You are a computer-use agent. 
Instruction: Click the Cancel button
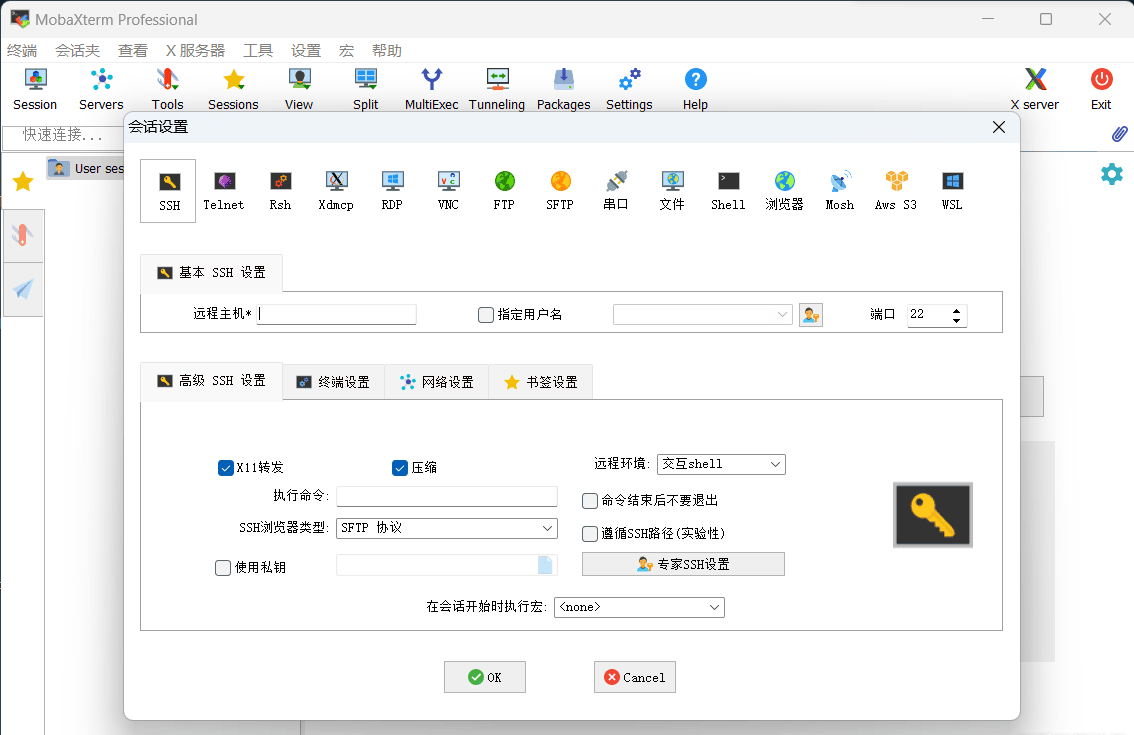635,677
